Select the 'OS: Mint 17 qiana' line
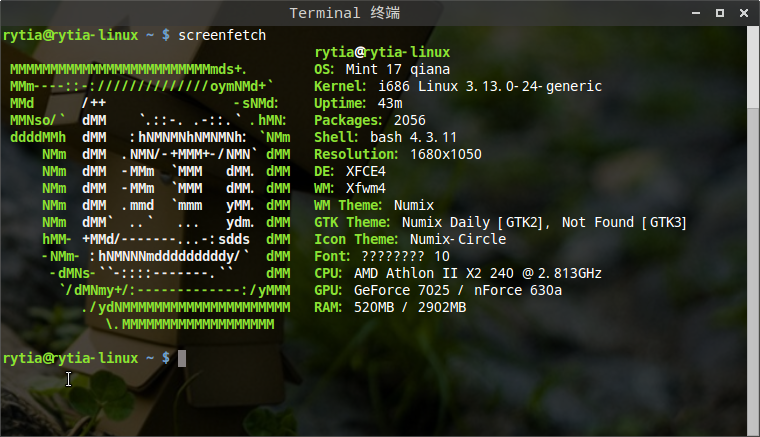The height and width of the screenshot is (437, 760). pyautogui.click(x=382, y=69)
